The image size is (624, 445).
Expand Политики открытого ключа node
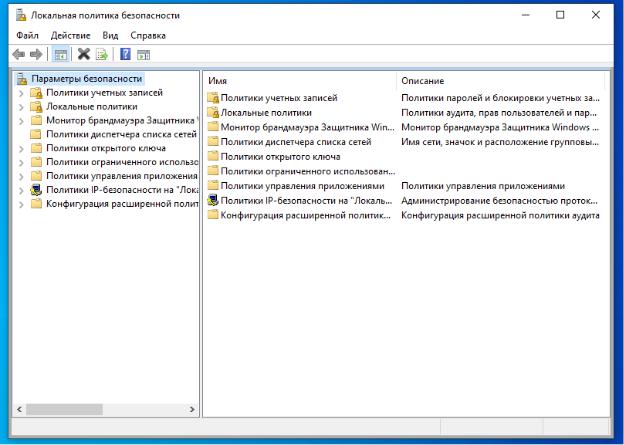coord(21,148)
